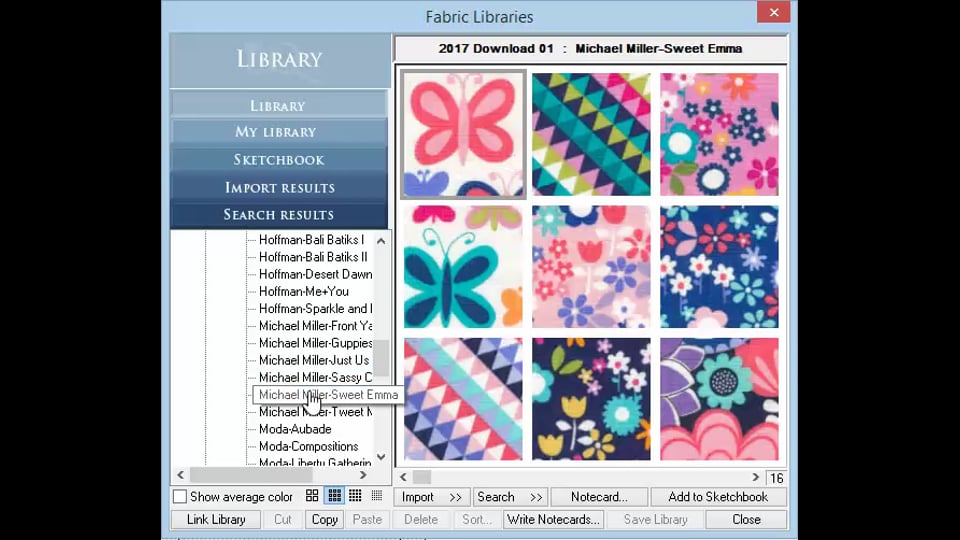
Task: Click the Paste button
Action: click(x=367, y=519)
